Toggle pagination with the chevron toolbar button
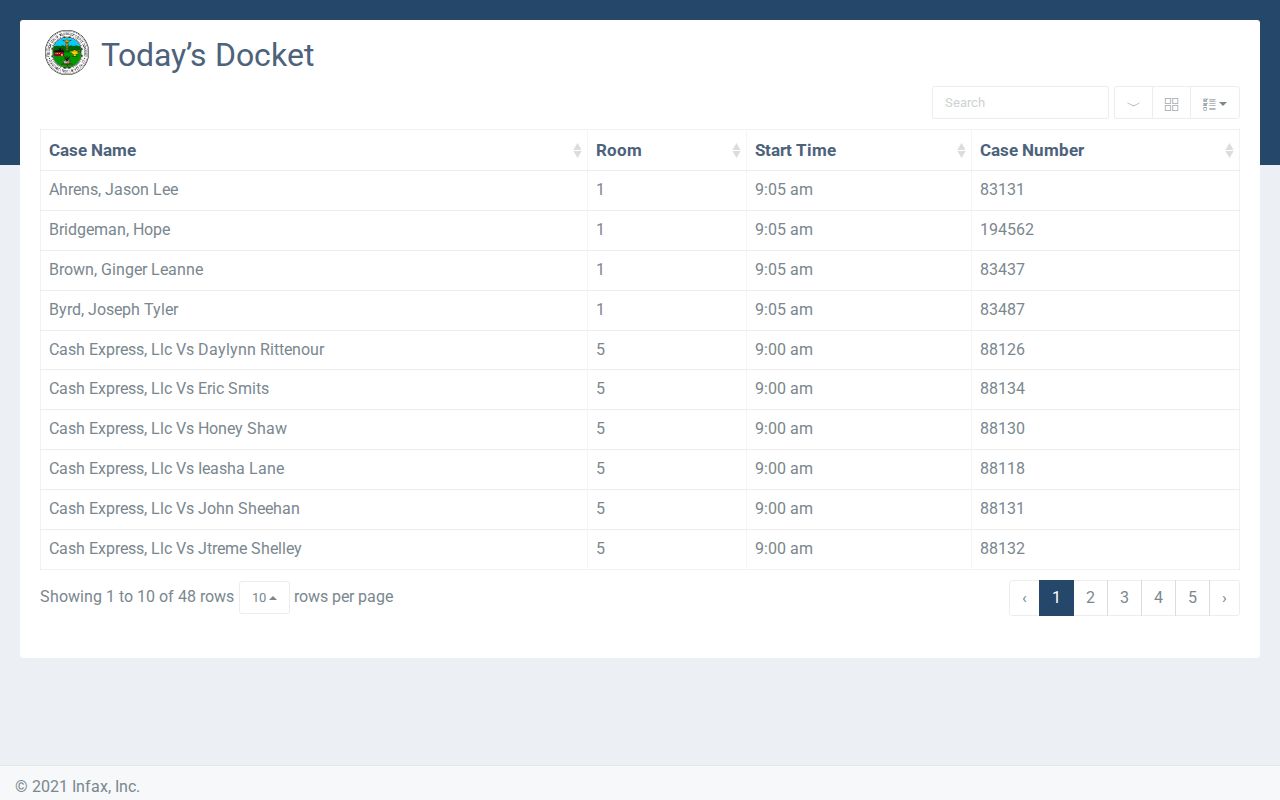This screenshot has height=800, width=1280. (x=1133, y=103)
